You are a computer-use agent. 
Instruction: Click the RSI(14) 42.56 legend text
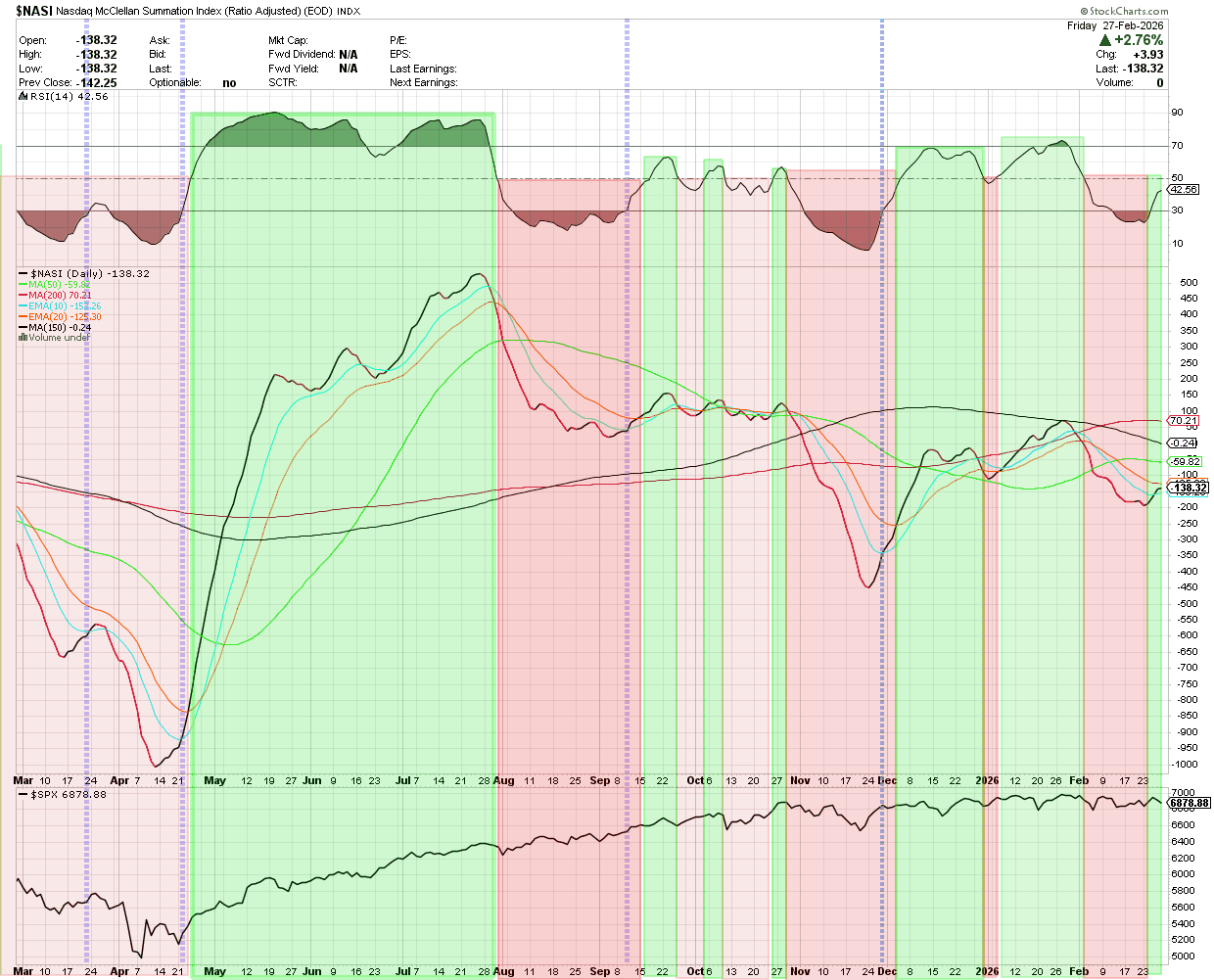pyautogui.click(x=70, y=97)
